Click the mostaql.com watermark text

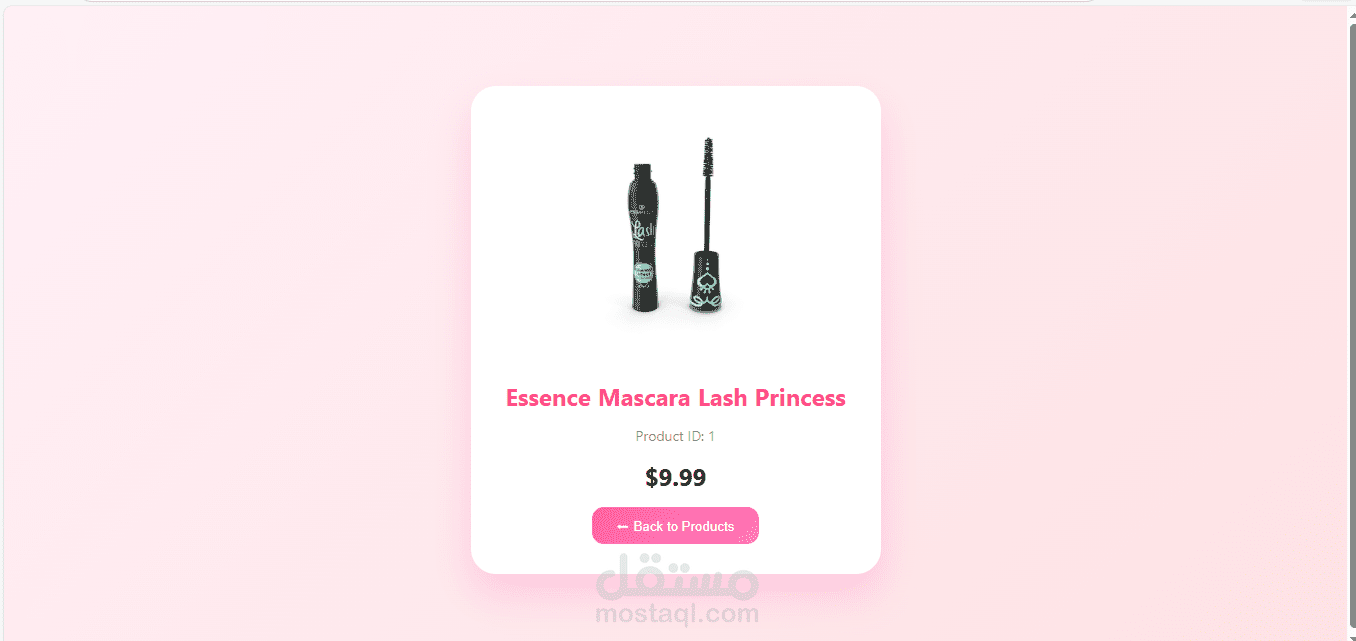tap(677, 613)
